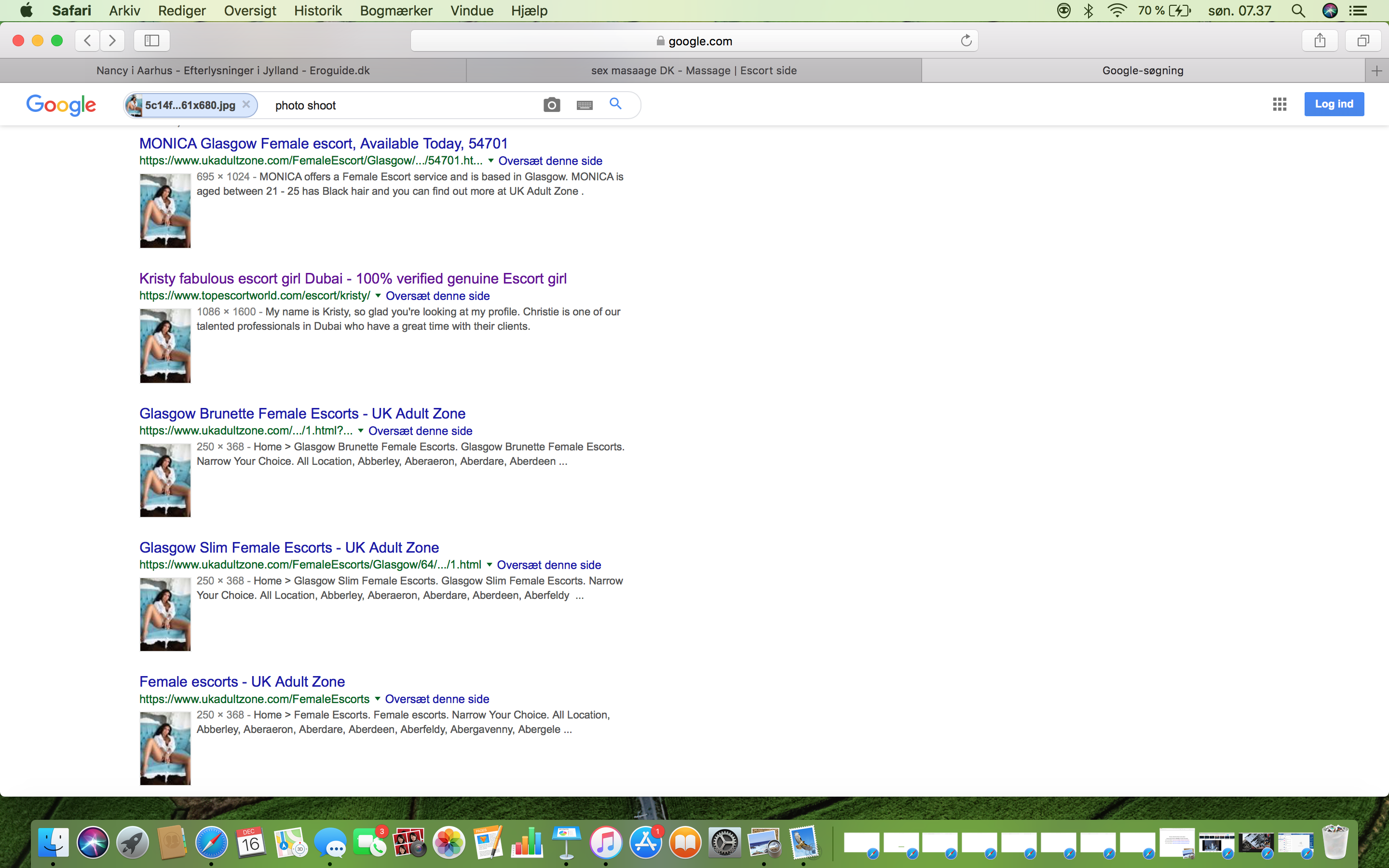Remove the uploaded 5c14f jpg image chip
Image resolution: width=1389 pixels, height=868 pixels.
[x=246, y=105]
